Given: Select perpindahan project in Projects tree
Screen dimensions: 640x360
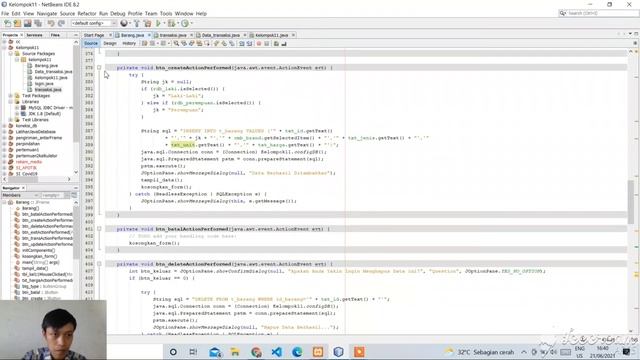Looking at the screenshot, I should click(x=28, y=144).
